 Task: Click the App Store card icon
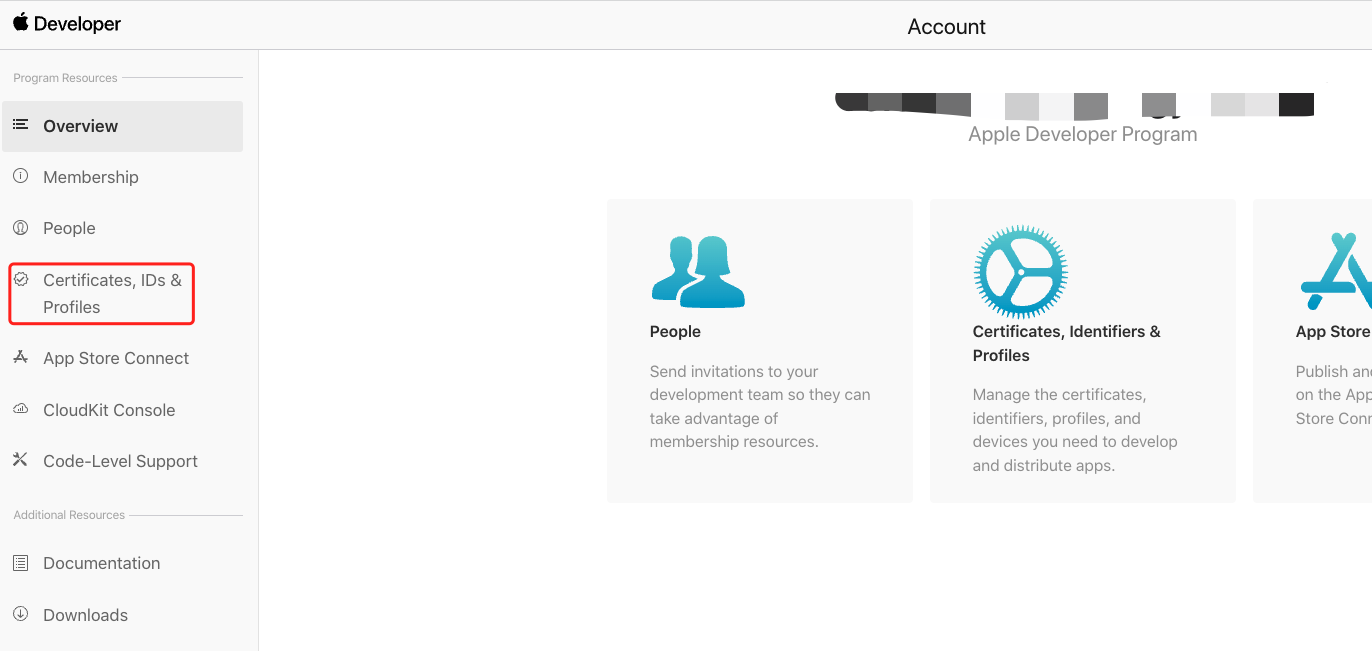[x=1336, y=271]
